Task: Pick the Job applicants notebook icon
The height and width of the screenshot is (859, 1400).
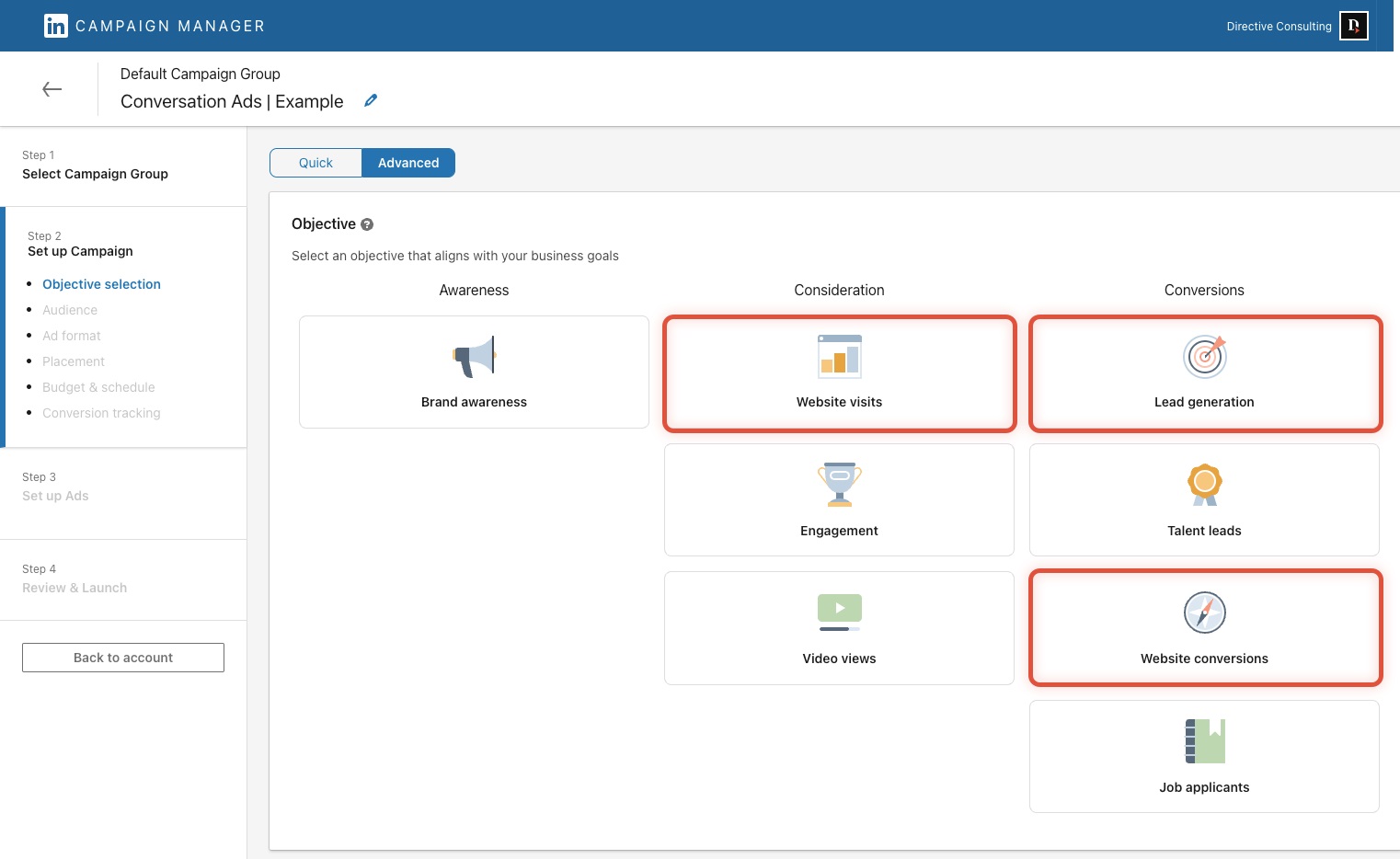Action: (1204, 741)
